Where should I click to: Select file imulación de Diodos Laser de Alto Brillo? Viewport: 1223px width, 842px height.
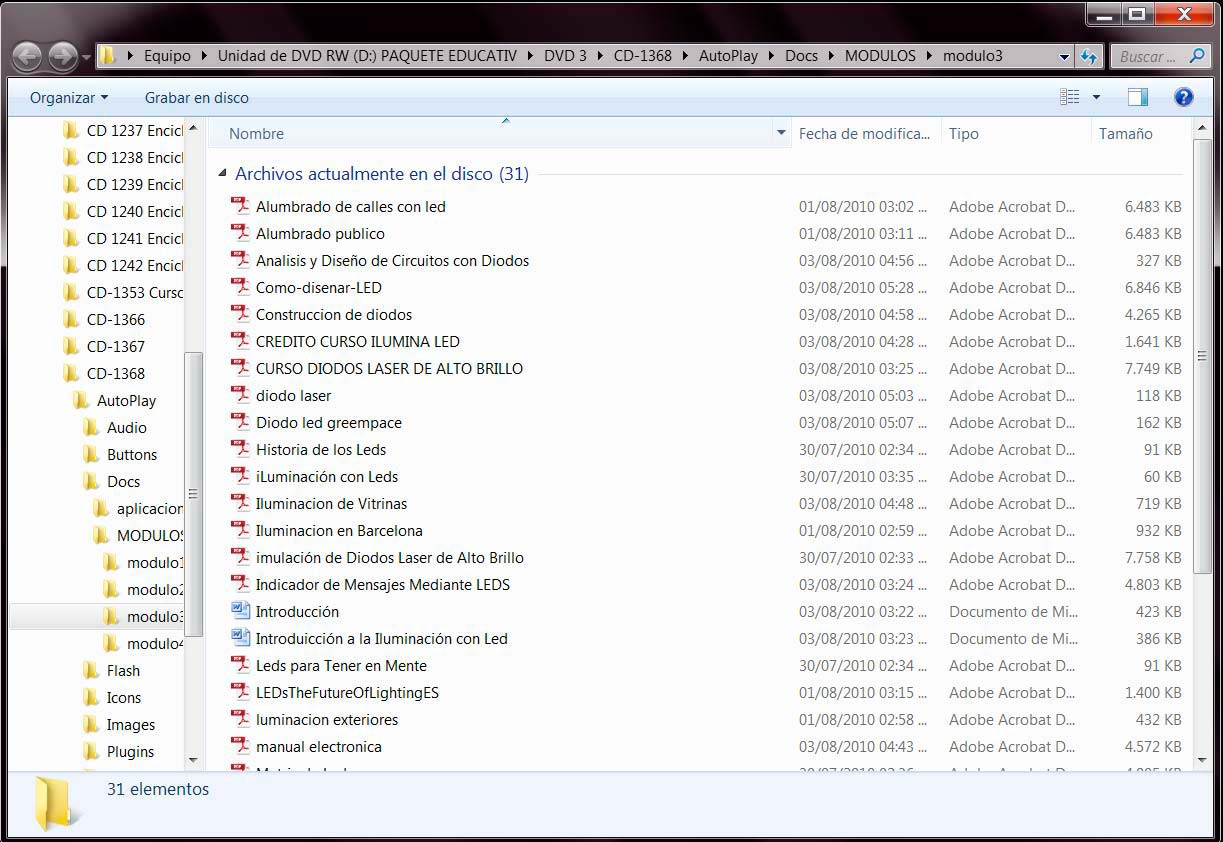coord(390,557)
